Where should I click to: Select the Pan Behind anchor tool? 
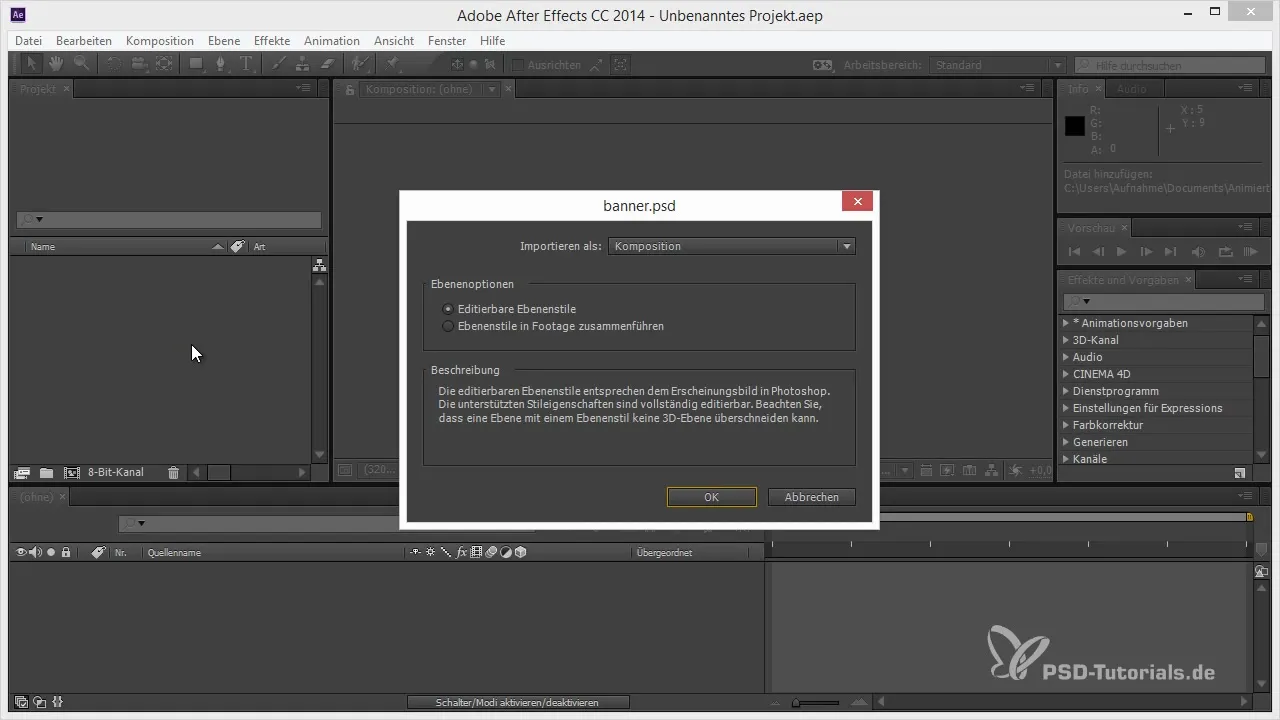click(163, 65)
